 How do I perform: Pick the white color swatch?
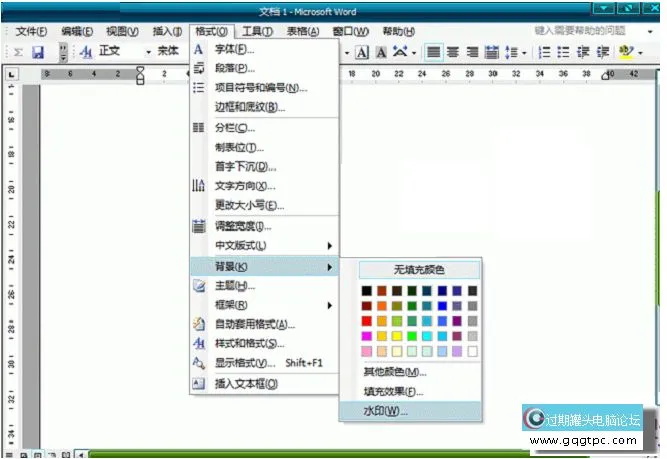tap(472, 351)
